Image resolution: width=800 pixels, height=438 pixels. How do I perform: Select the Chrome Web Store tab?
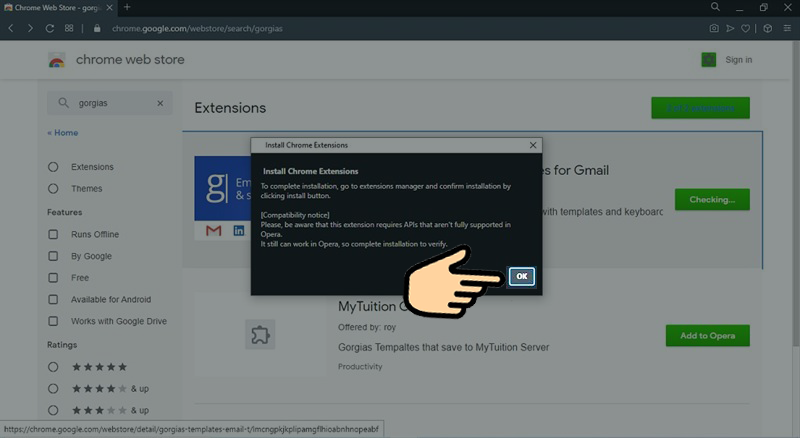pos(58,8)
